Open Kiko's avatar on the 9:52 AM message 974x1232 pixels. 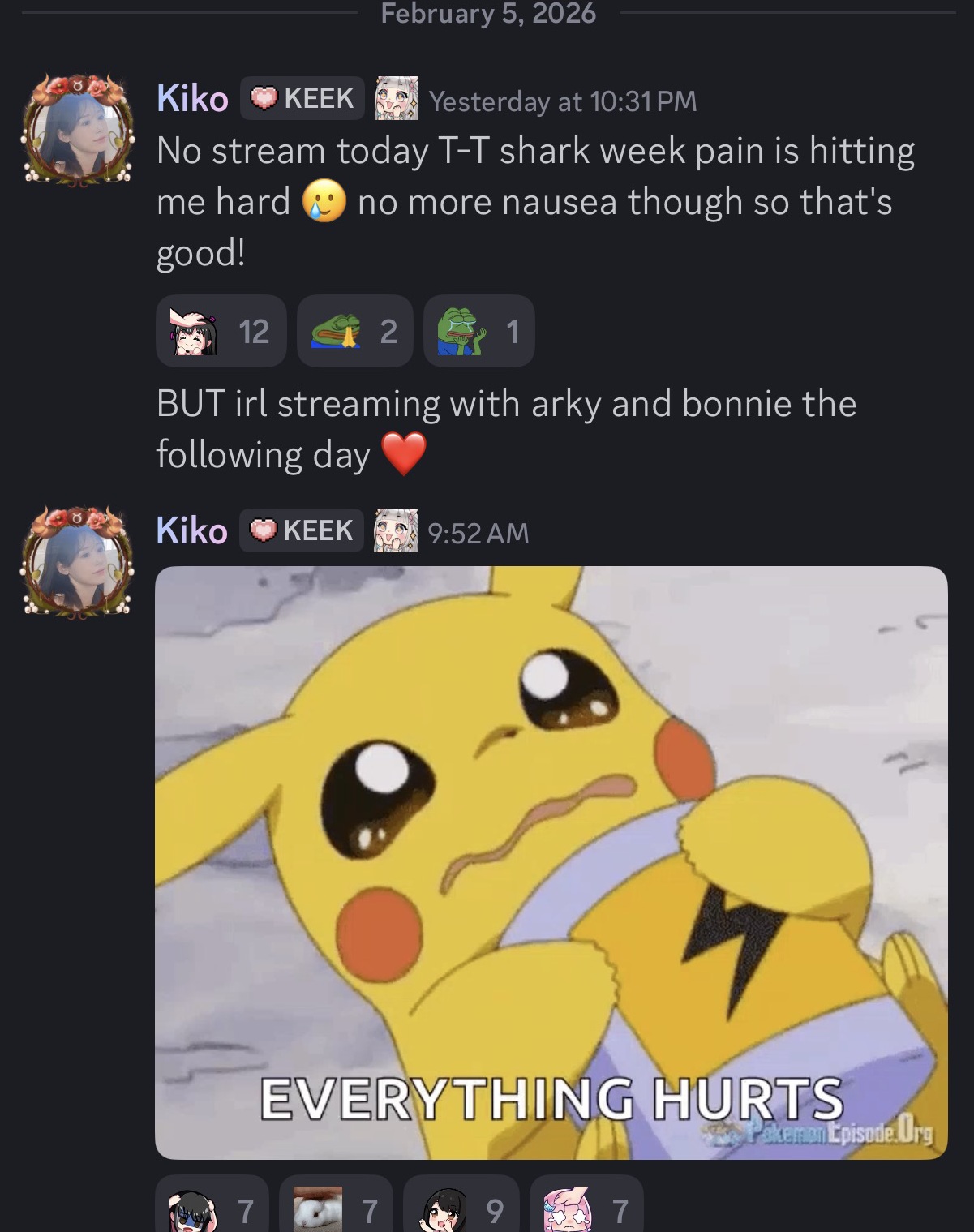pyautogui.click(x=77, y=563)
